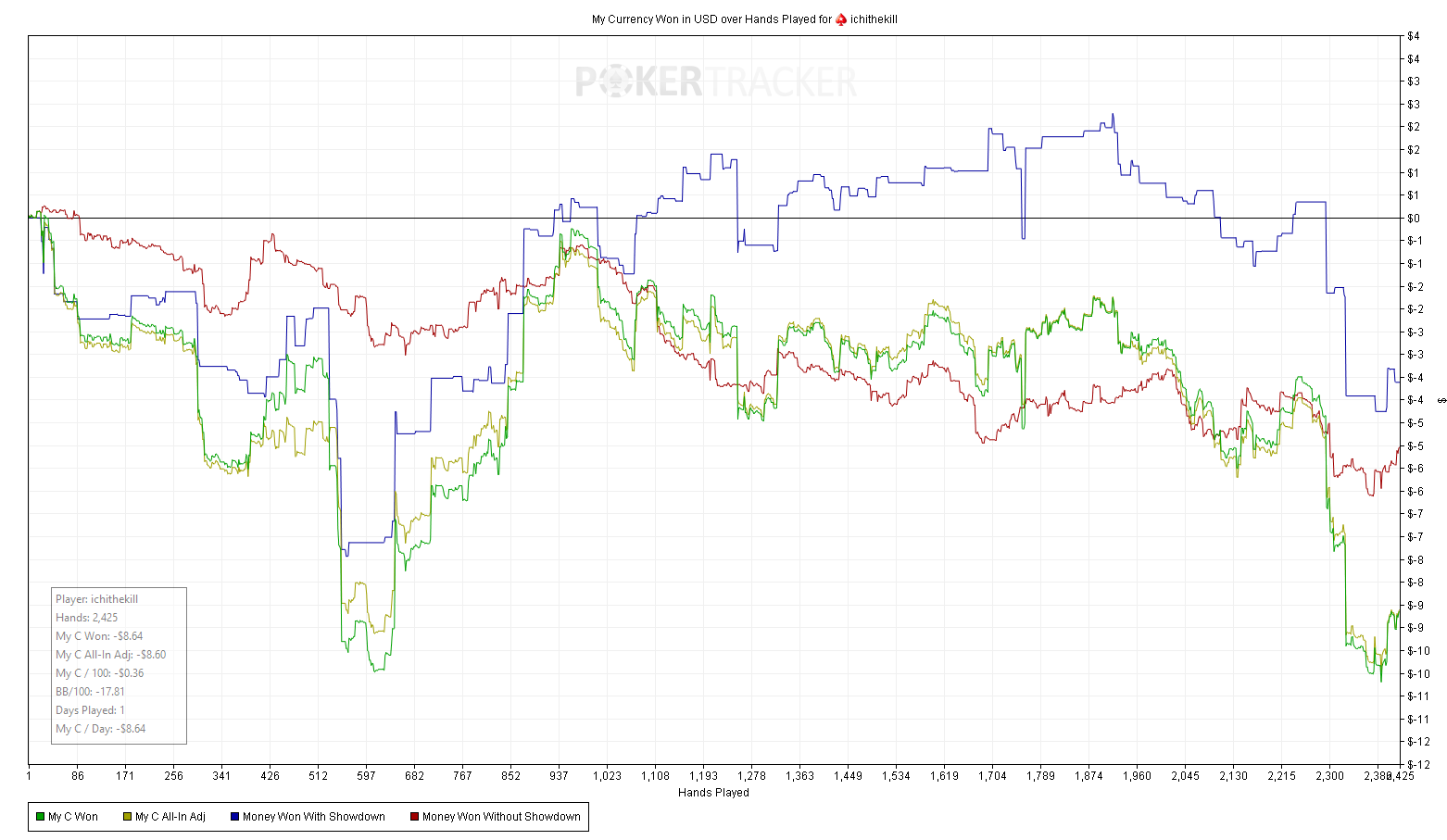The width and height of the screenshot is (1447, 840).
Task: Click 'My C / 100: -$0.36' stat line
Action: coord(100,673)
